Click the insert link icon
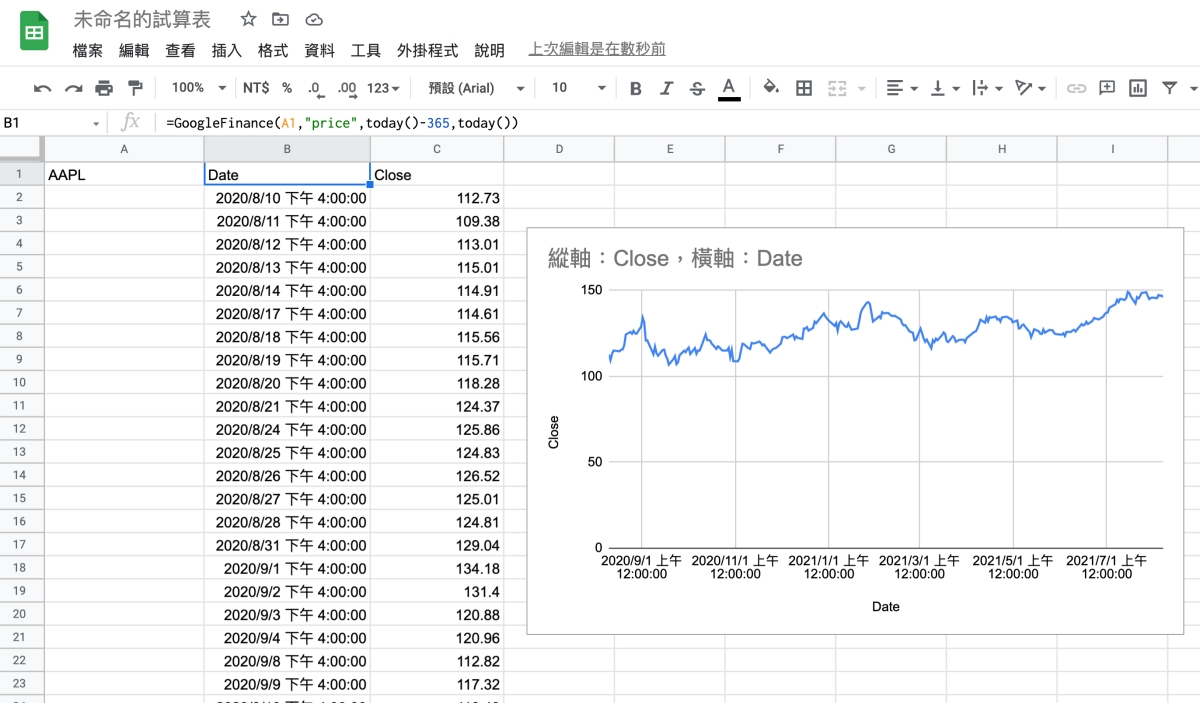1200x703 pixels. point(1076,88)
